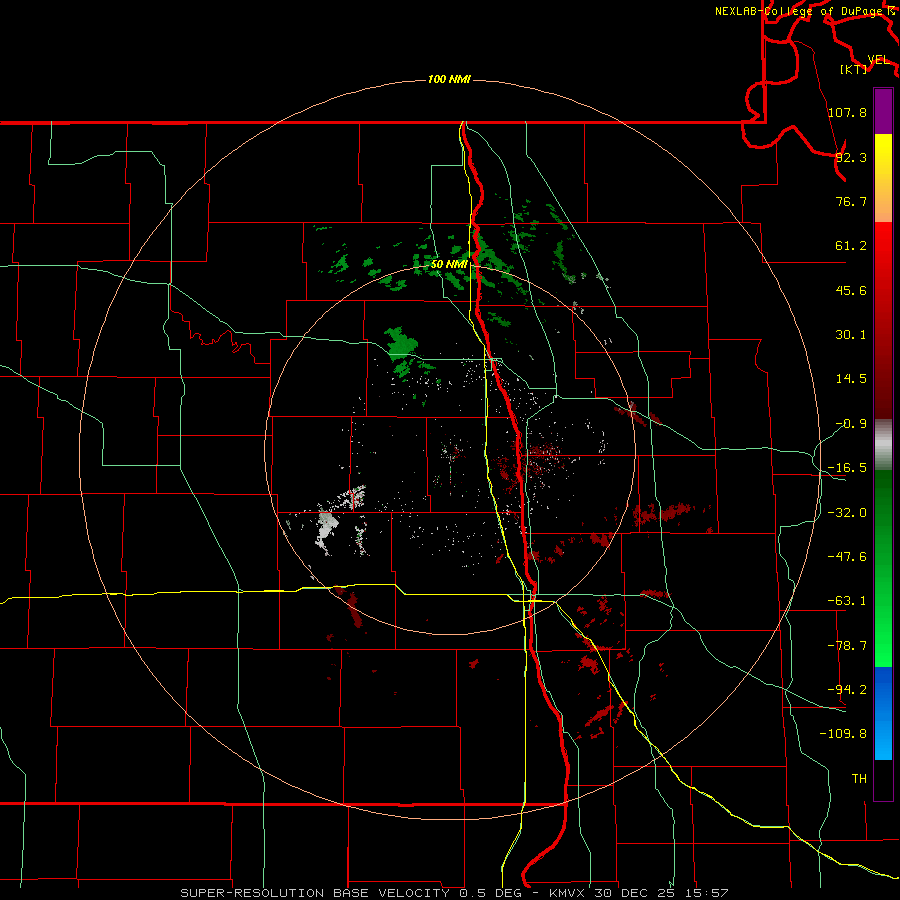Click the 107.8 scale value

[847, 112]
